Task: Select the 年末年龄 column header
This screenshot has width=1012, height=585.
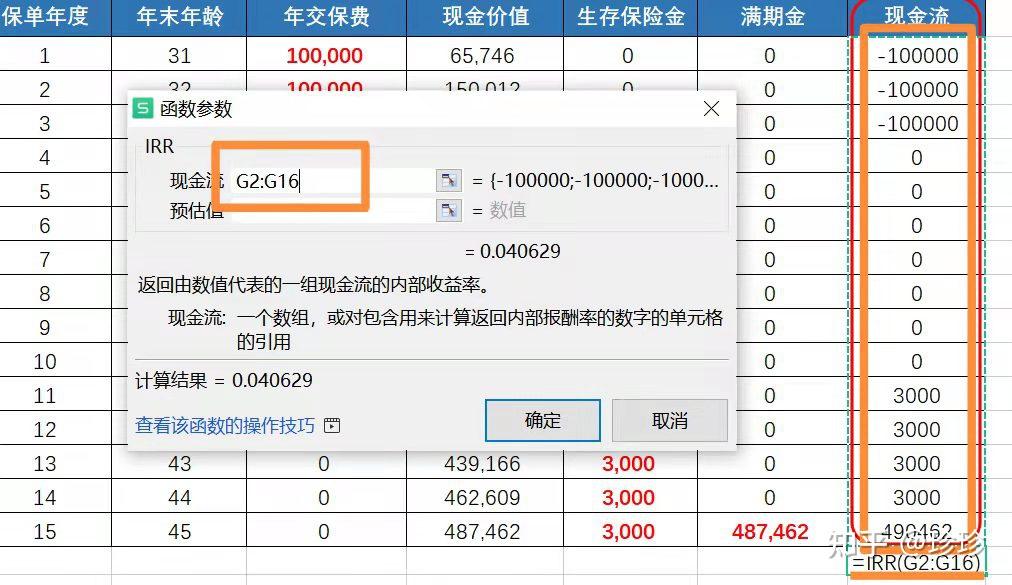Action: (x=179, y=17)
